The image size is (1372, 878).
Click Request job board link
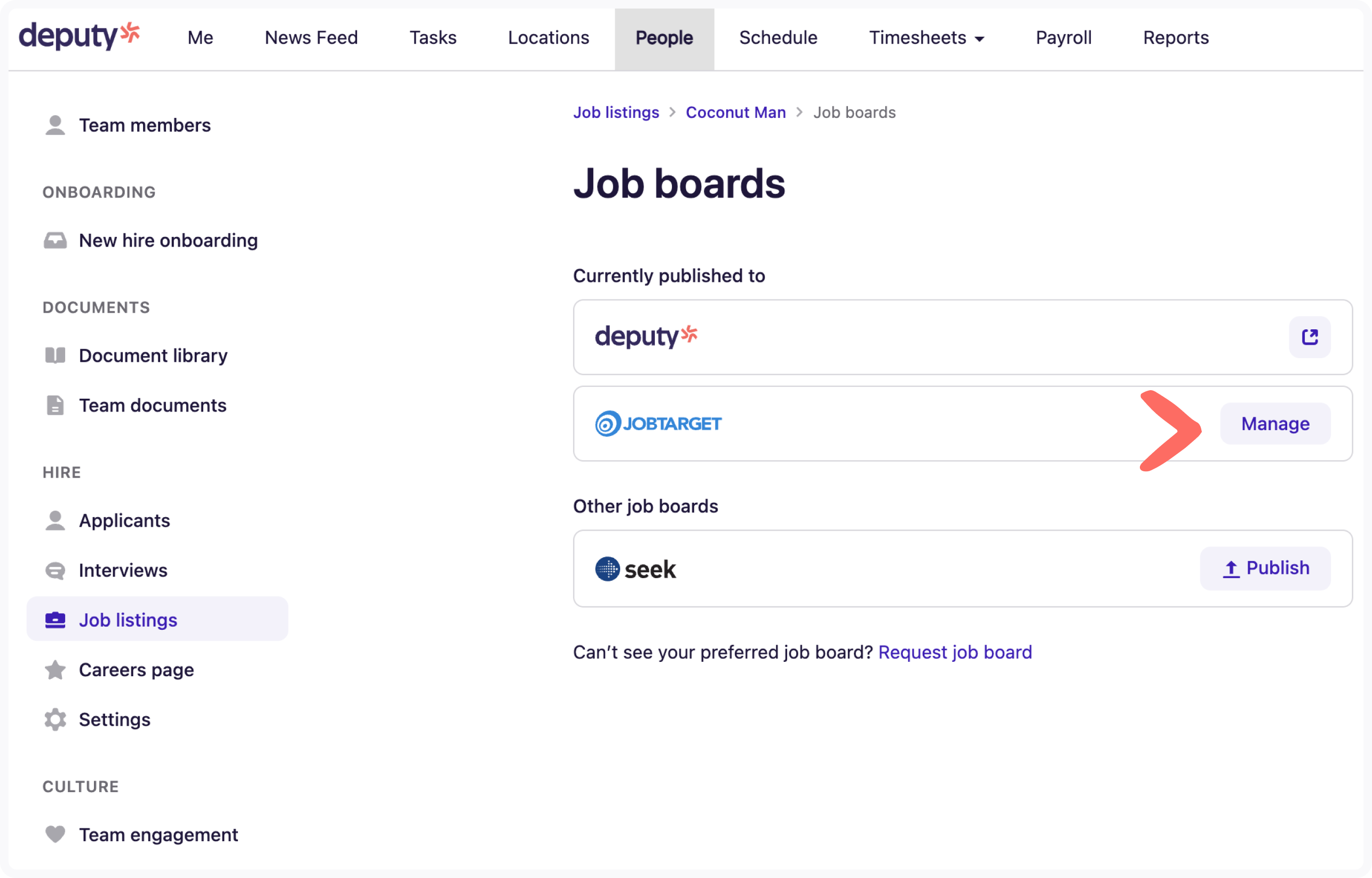955,652
